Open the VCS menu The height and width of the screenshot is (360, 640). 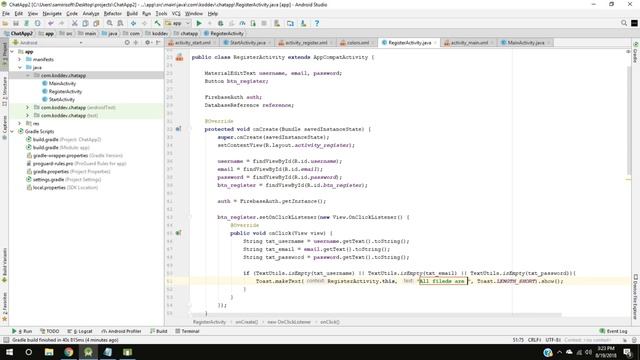coord(176,13)
